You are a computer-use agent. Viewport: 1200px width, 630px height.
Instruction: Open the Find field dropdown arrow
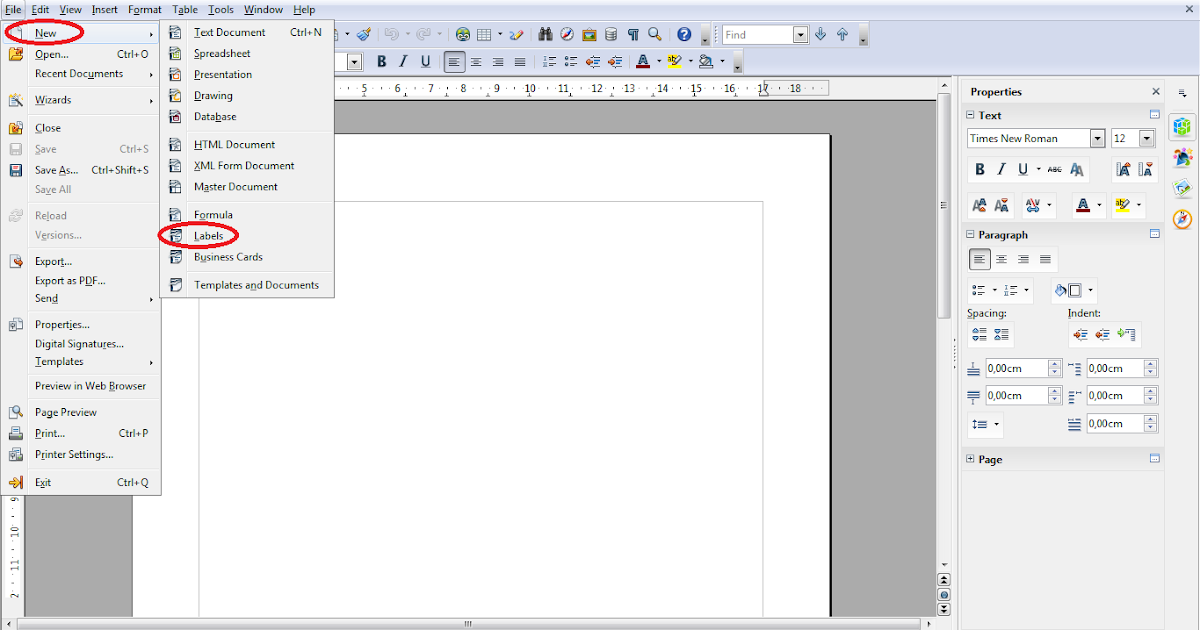[x=800, y=35]
